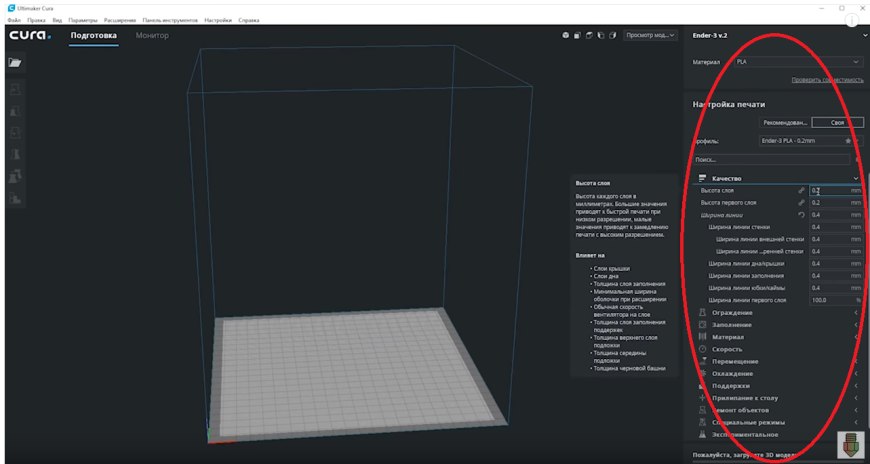Select the Rotate tool icon
The height and width of the screenshot is (464, 870).
pos(14,133)
